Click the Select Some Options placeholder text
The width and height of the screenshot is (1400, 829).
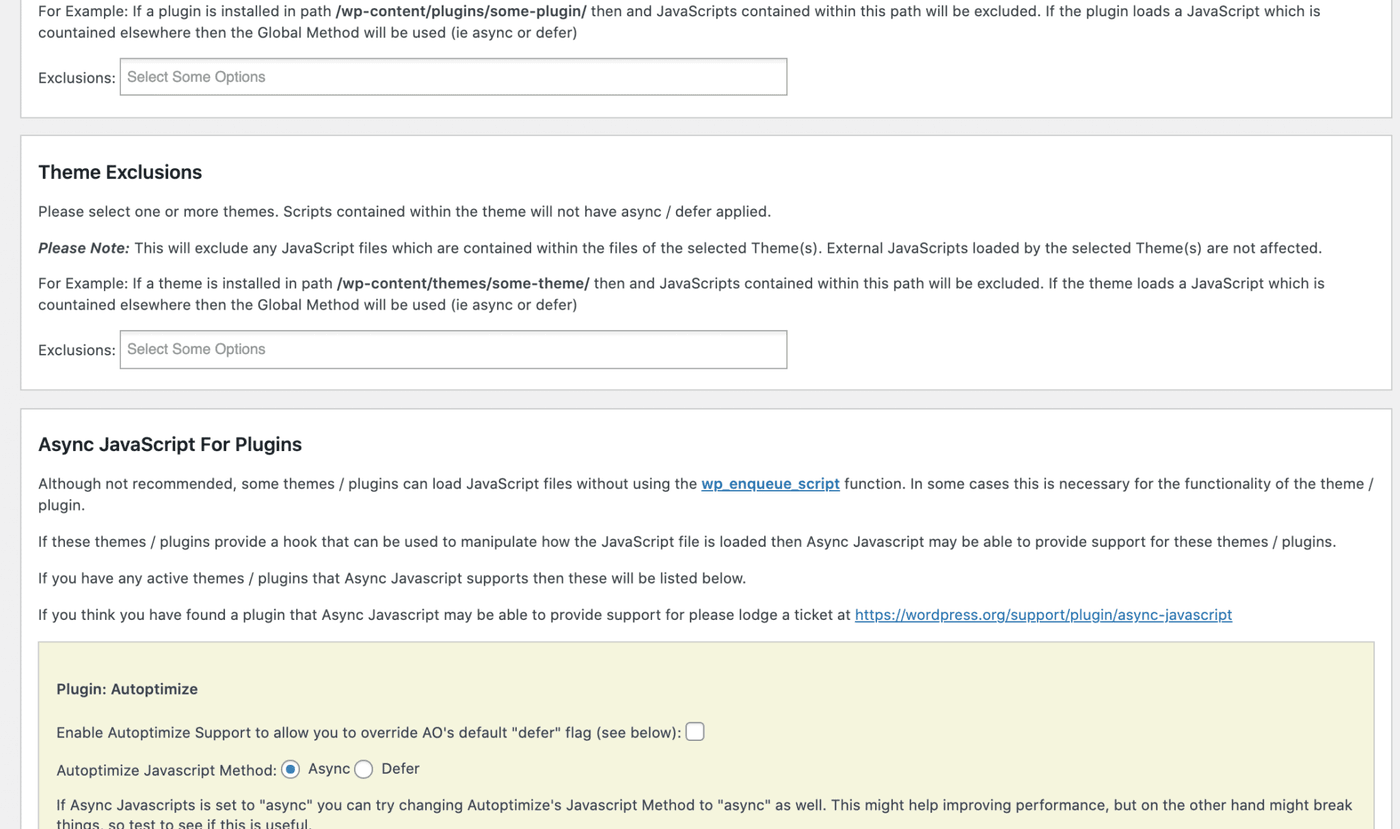(196, 76)
